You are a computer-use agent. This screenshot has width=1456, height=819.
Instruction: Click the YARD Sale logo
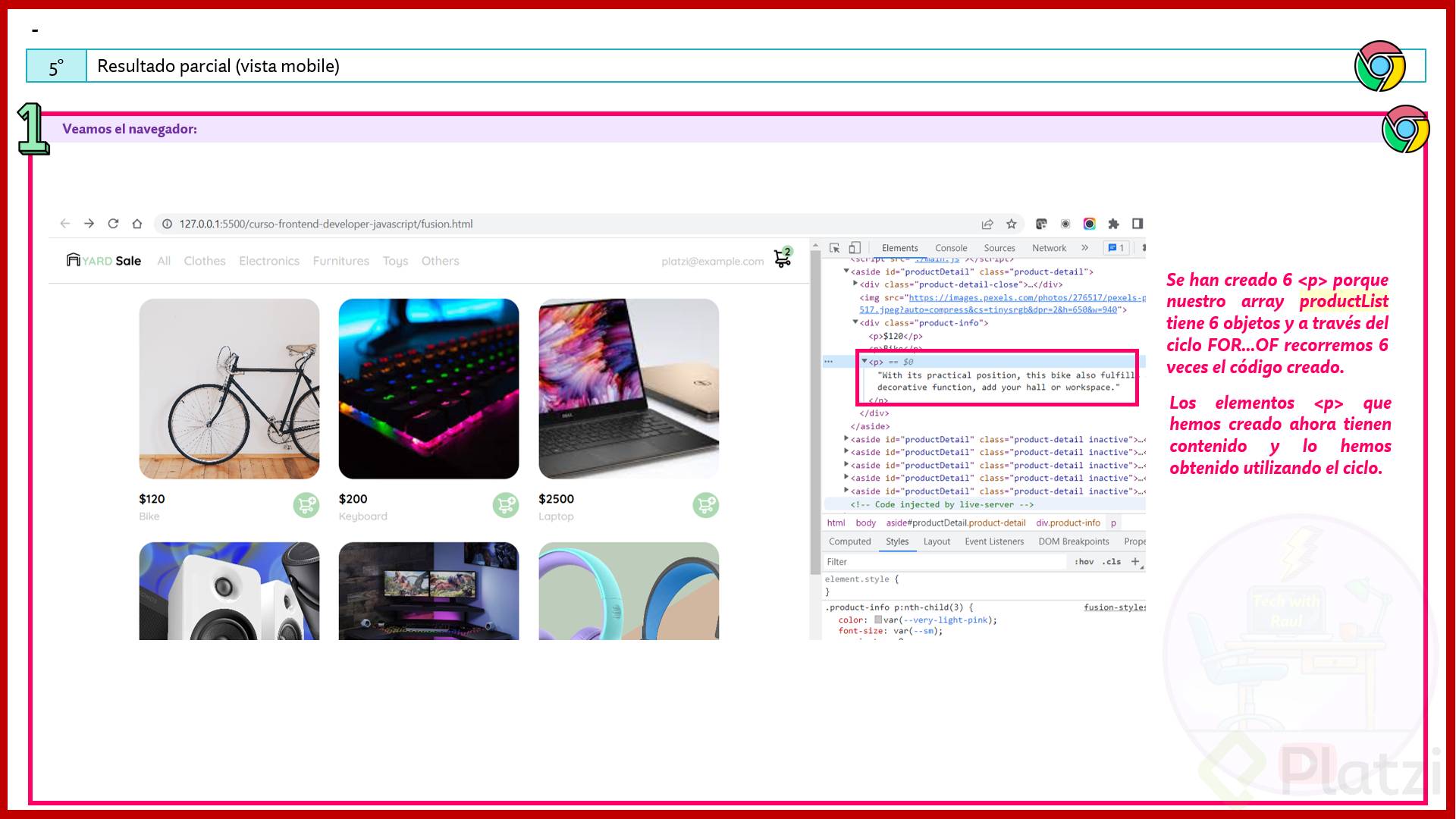click(104, 261)
